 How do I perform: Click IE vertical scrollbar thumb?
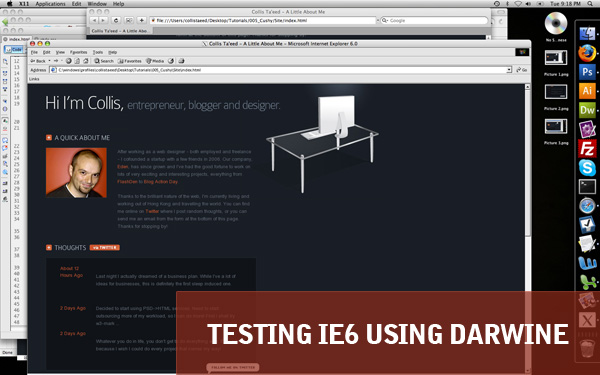coord(527,163)
